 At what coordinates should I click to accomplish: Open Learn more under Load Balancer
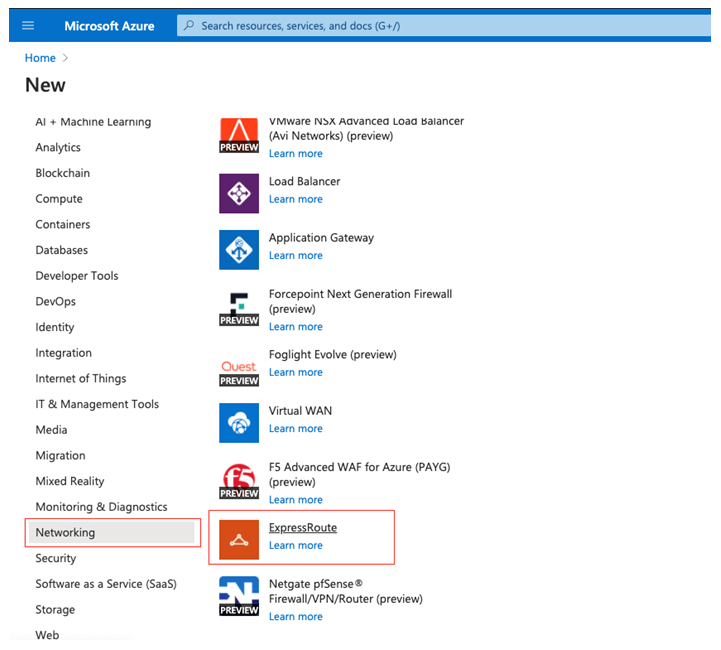(x=296, y=199)
